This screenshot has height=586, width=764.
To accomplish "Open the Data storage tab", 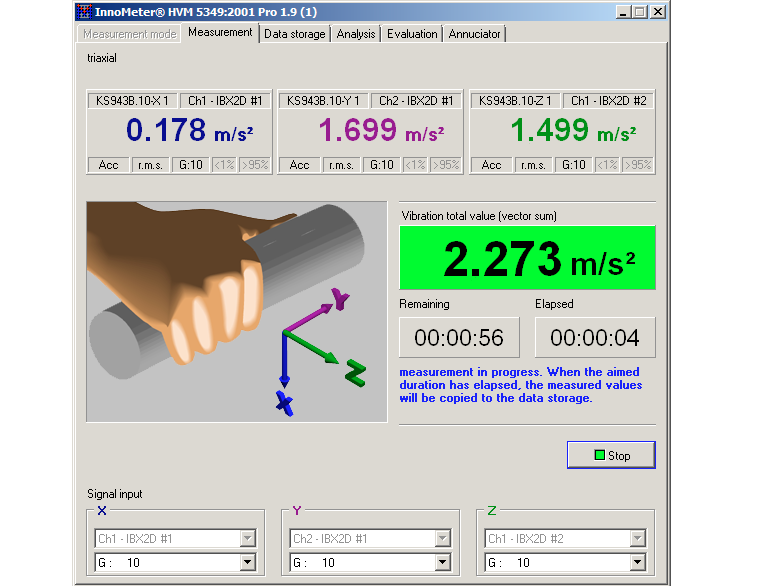I will [x=294, y=34].
